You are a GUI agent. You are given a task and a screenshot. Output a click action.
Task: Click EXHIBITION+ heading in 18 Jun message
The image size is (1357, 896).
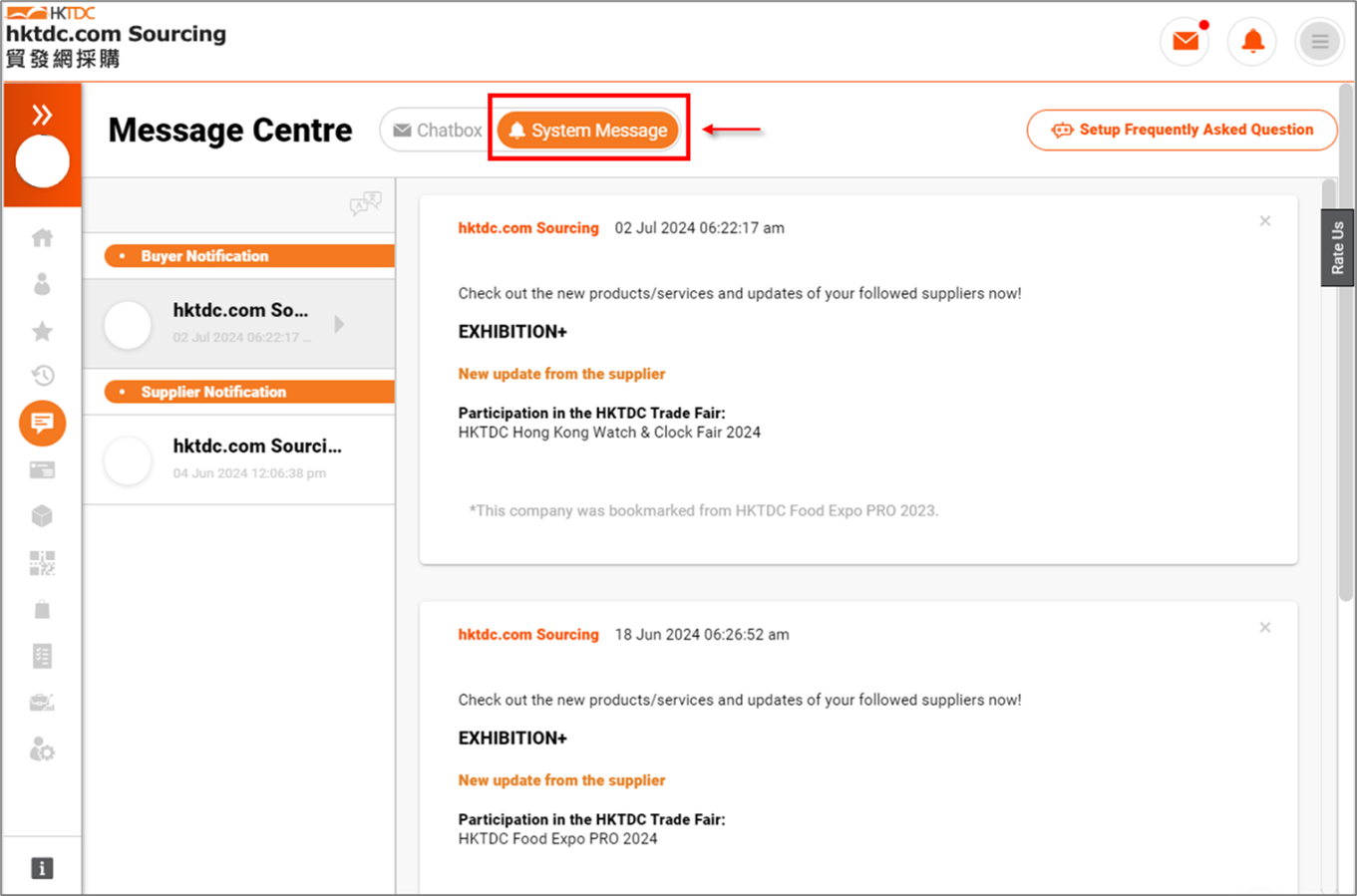(x=512, y=739)
